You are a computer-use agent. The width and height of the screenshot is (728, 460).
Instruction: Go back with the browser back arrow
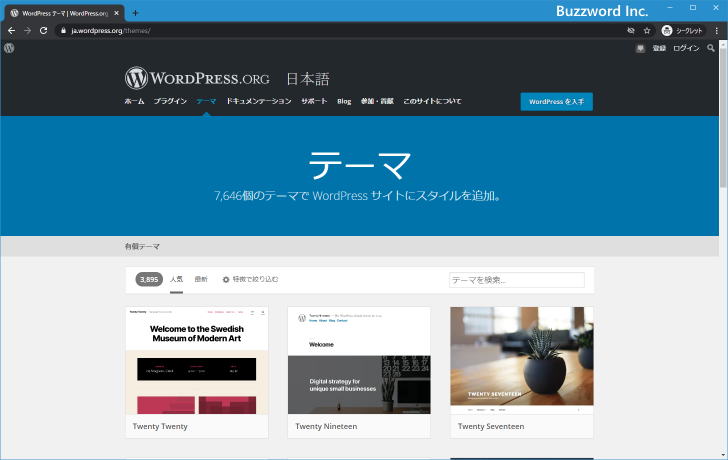[x=12, y=31]
